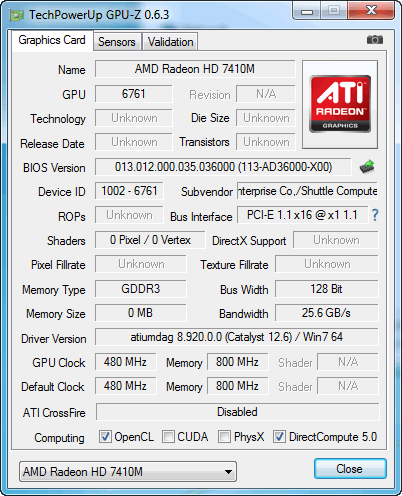Open the AMD Radeon HD 7410M GPU dropdown

coord(128,471)
